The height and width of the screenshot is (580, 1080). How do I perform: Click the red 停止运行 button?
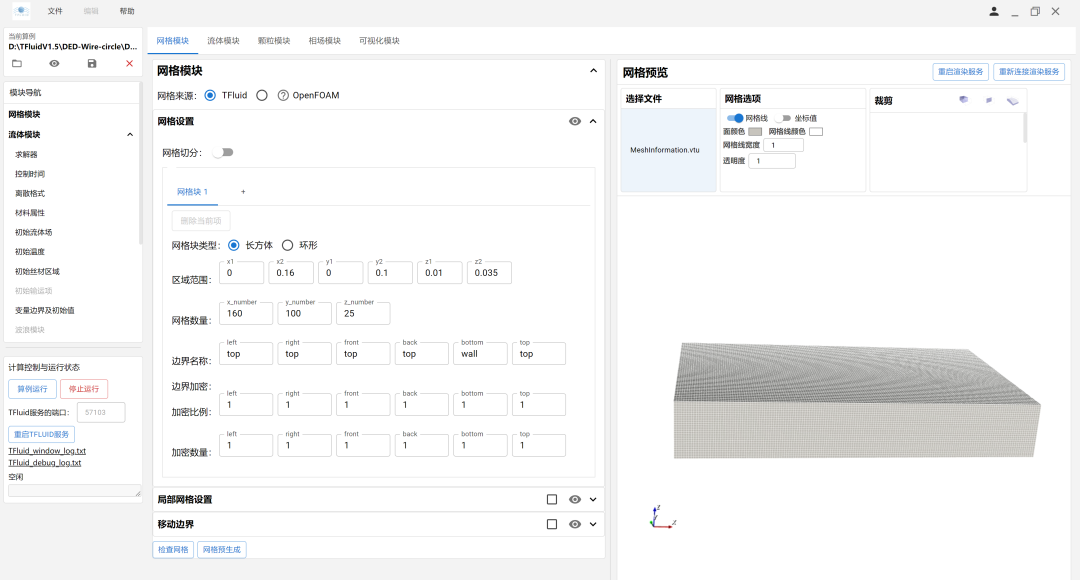(84, 389)
